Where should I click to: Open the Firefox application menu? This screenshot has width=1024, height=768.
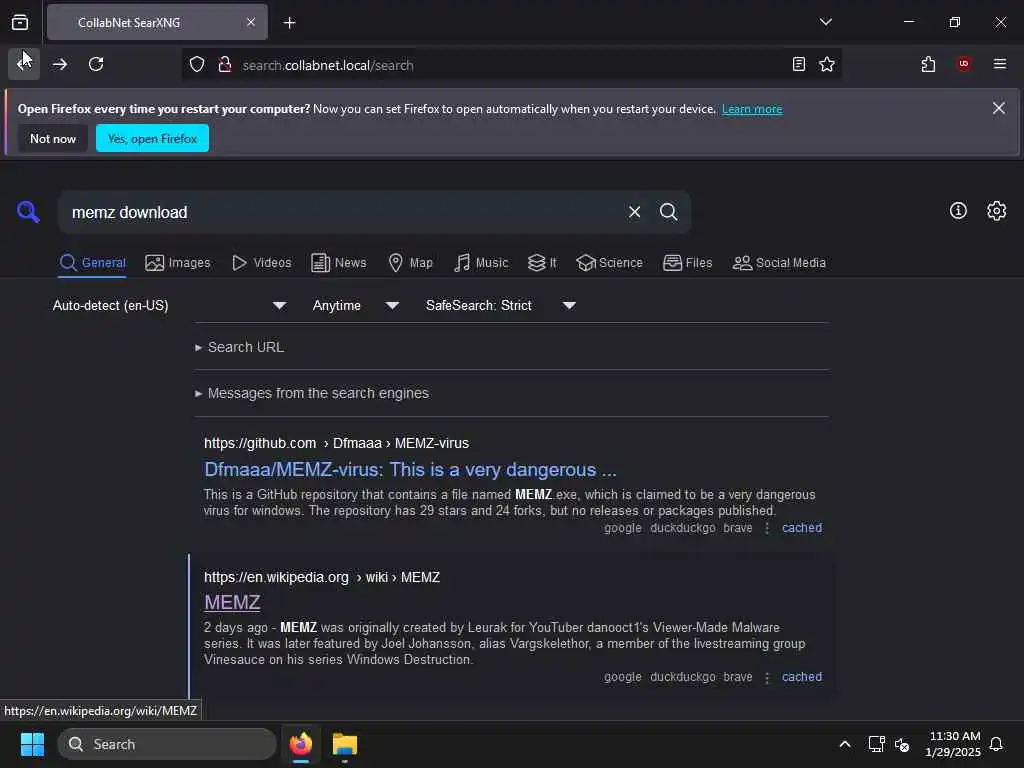[x=999, y=64]
